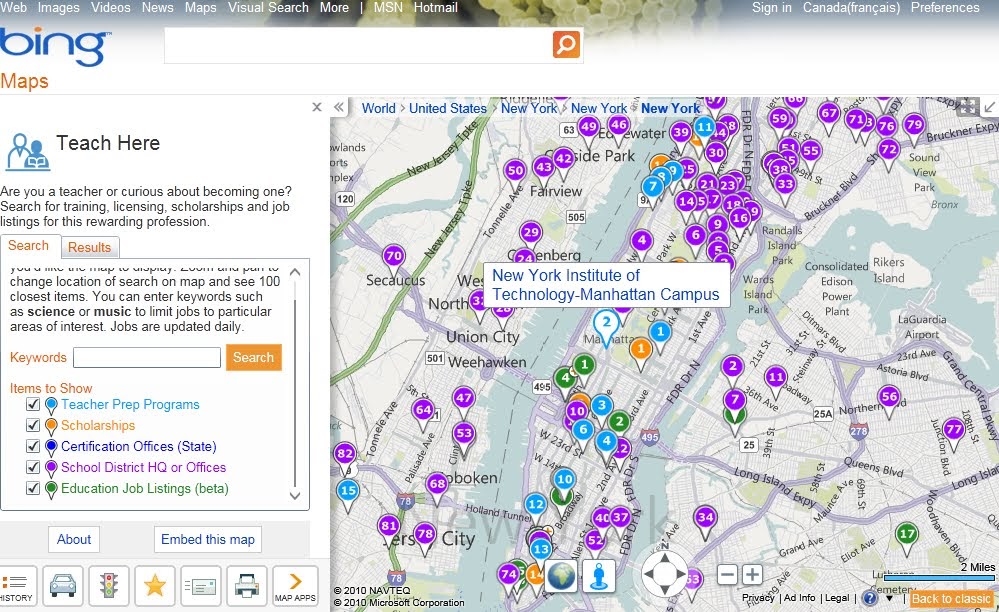Image resolution: width=999 pixels, height=612 pixels.
Task: Collapse the left panel with double chevron
Action: pyautogui.click(x=339, y=107)
